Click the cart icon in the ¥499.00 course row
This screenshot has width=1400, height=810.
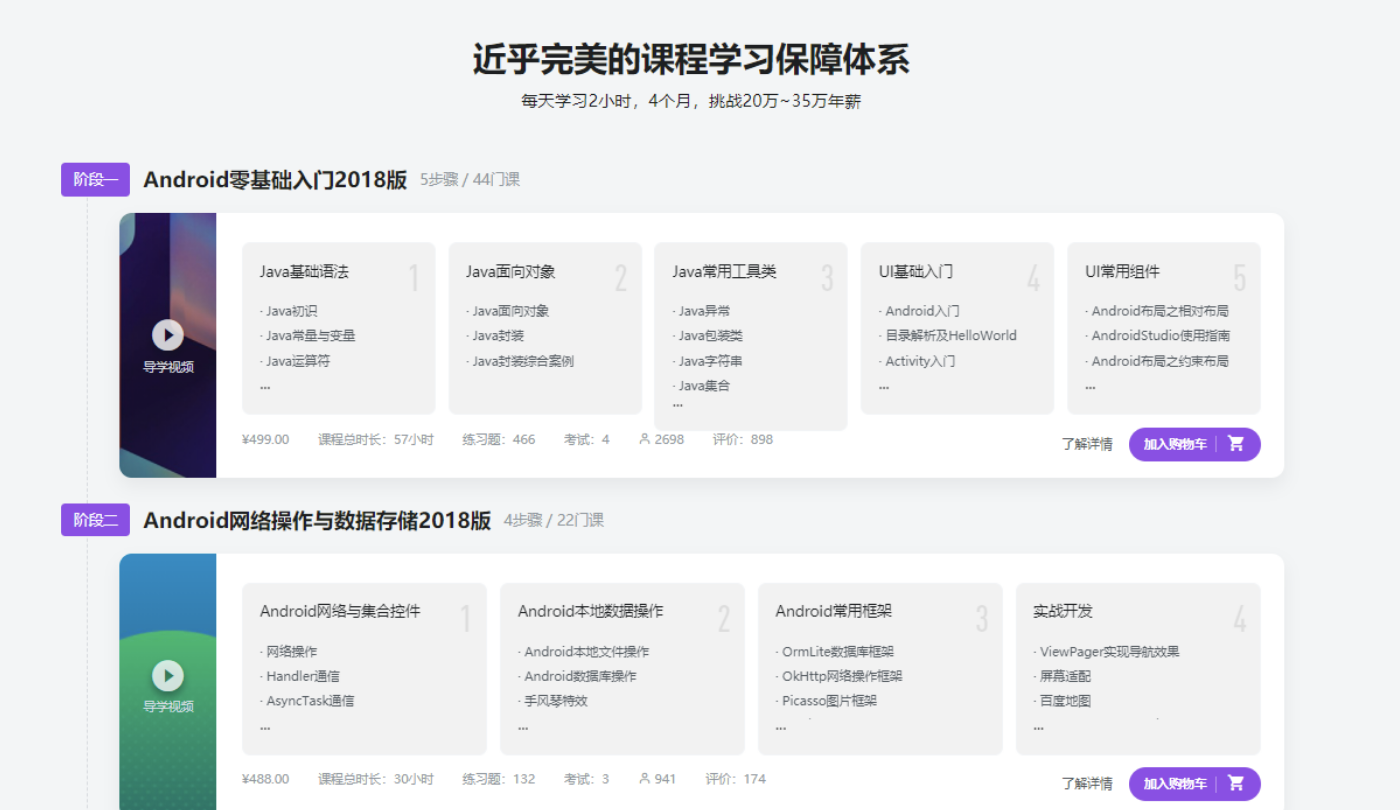point(1236,444)
